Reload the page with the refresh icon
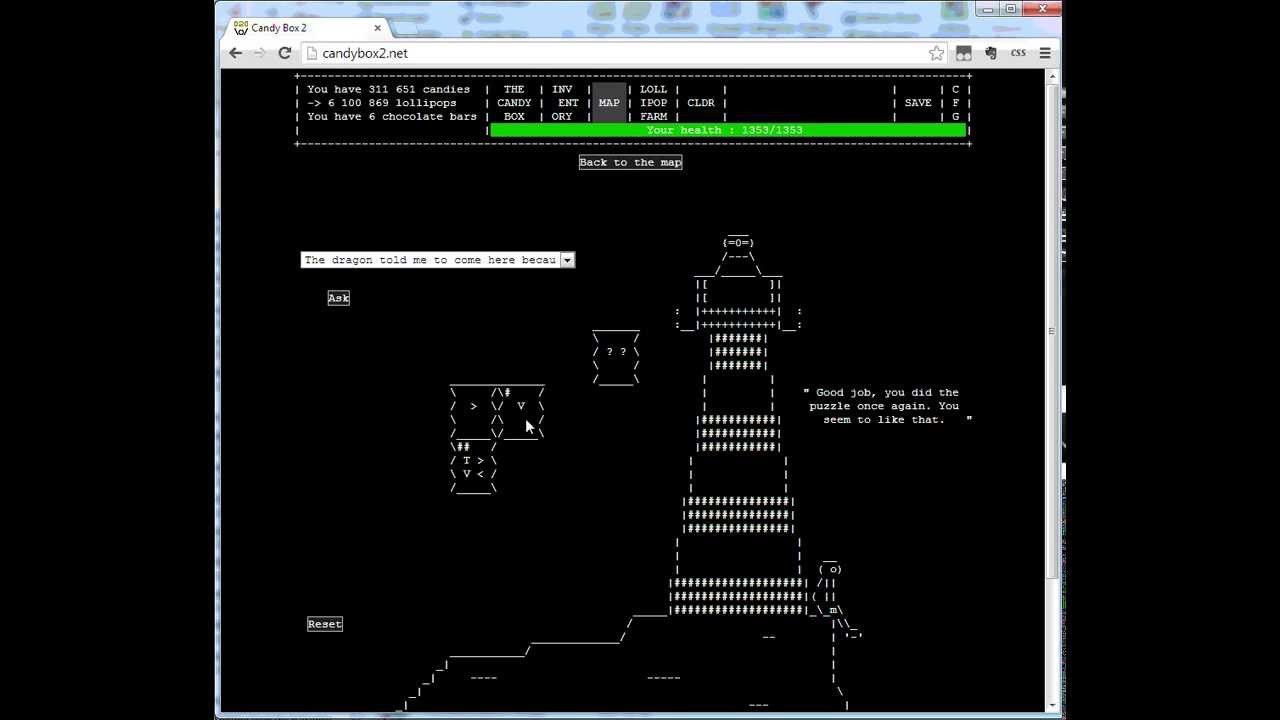Image resolution: width=1280 pixels, height=720 pixels. (x=285, y=53)
